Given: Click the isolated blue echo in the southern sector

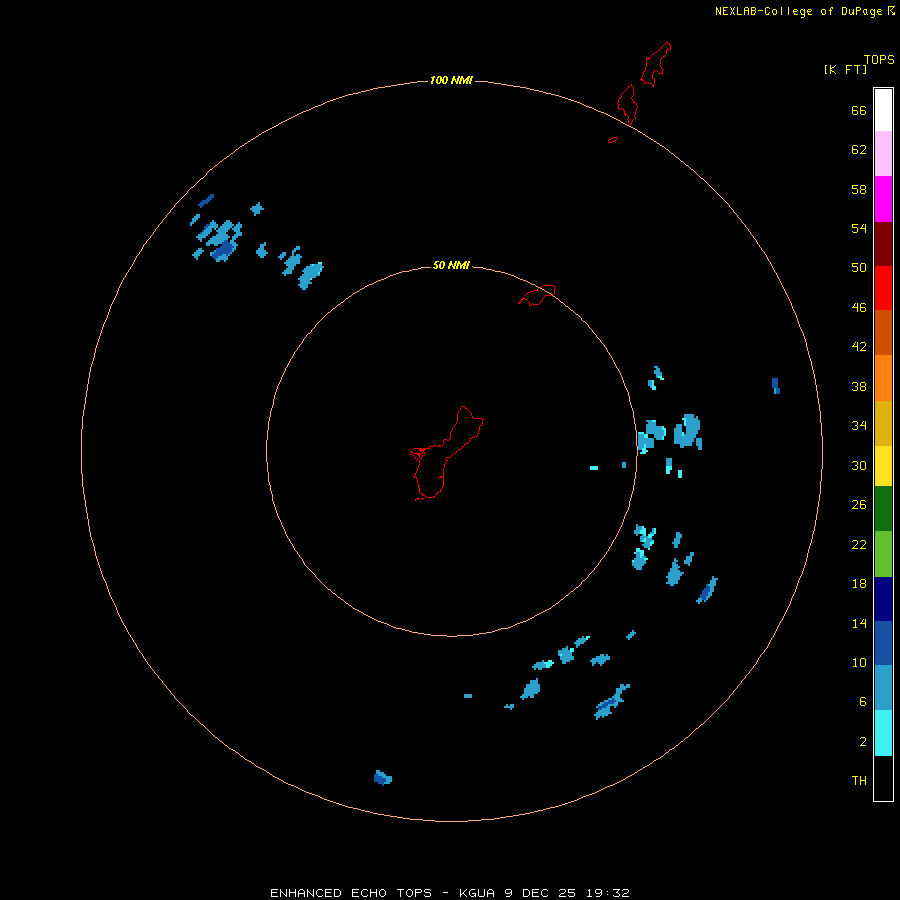Looking at the screenshot, I should tap(383, 778).
